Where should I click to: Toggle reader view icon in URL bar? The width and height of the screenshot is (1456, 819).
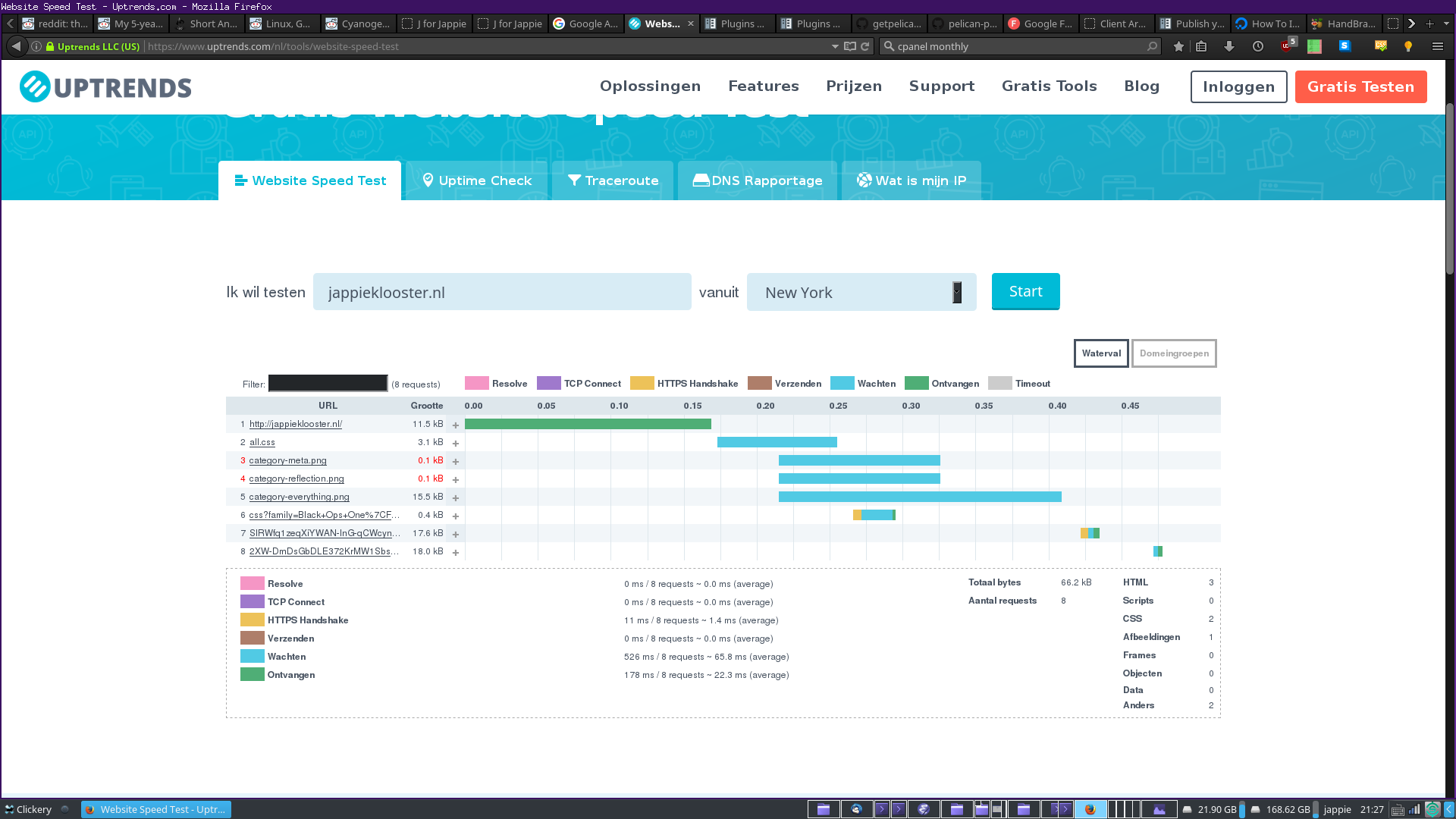[x=850, y=46]
